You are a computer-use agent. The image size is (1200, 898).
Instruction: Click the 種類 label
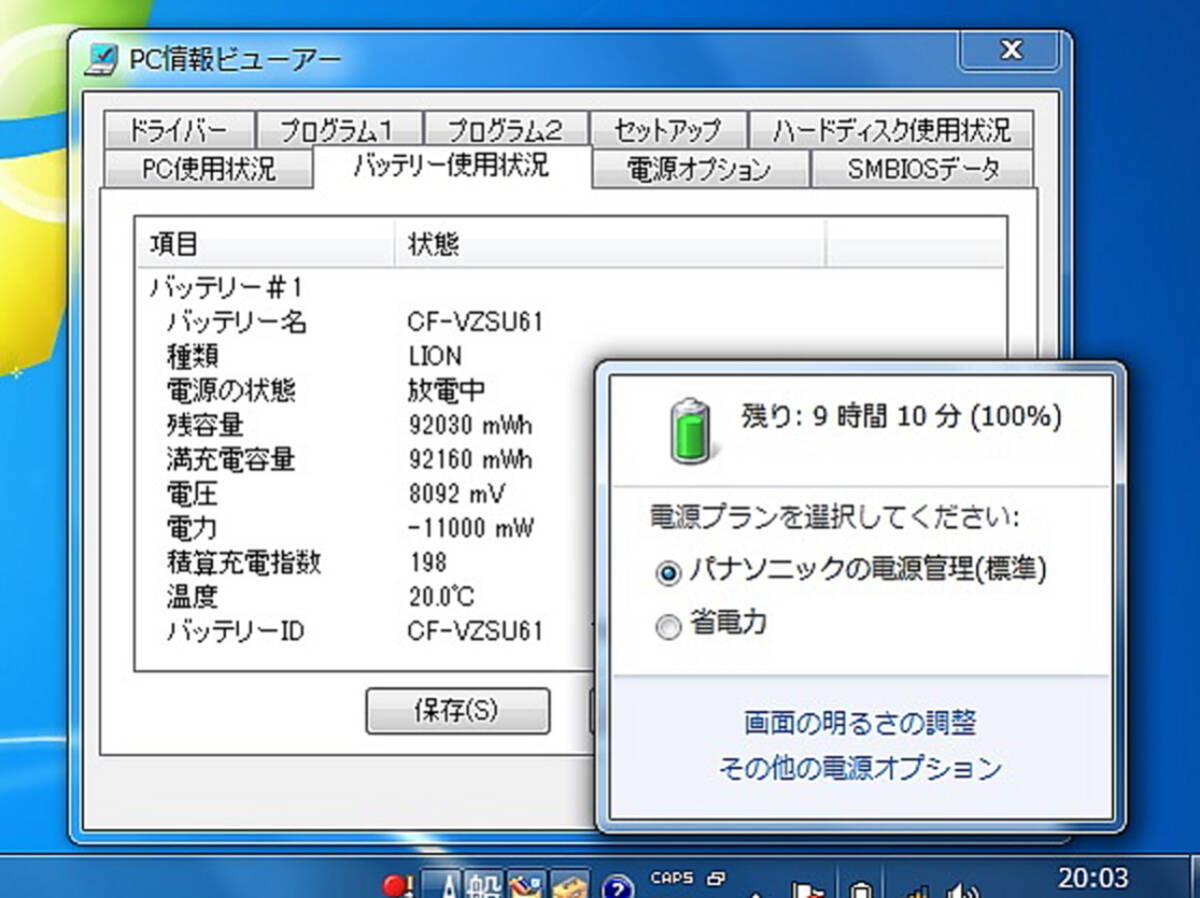coord(192,356)
